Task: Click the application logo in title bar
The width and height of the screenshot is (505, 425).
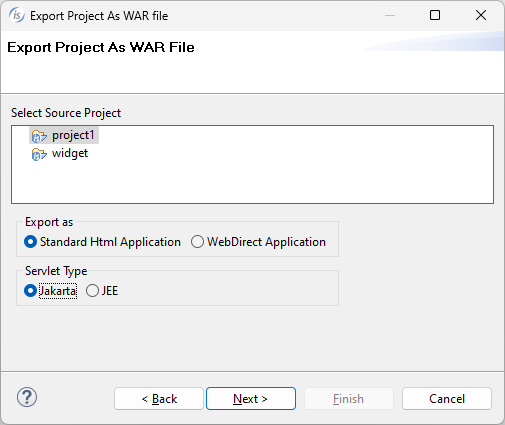Action: (16, 15)
